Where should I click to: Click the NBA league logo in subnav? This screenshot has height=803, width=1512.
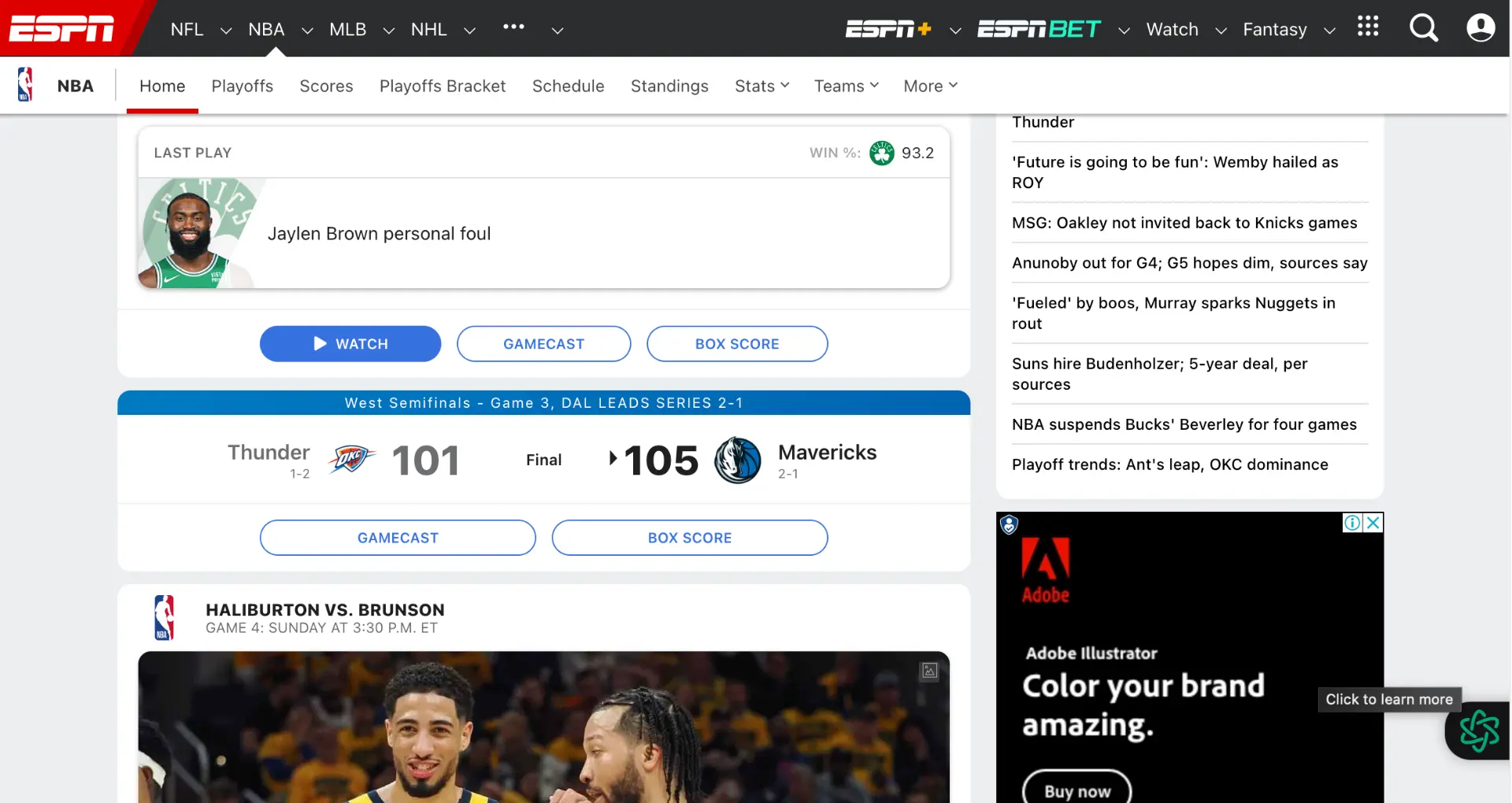[x=25, y=84]
